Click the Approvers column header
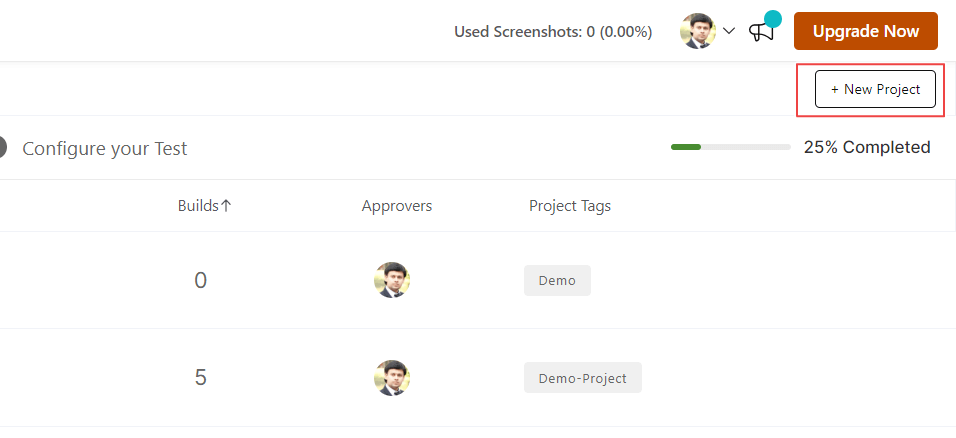 pos(396,206)
